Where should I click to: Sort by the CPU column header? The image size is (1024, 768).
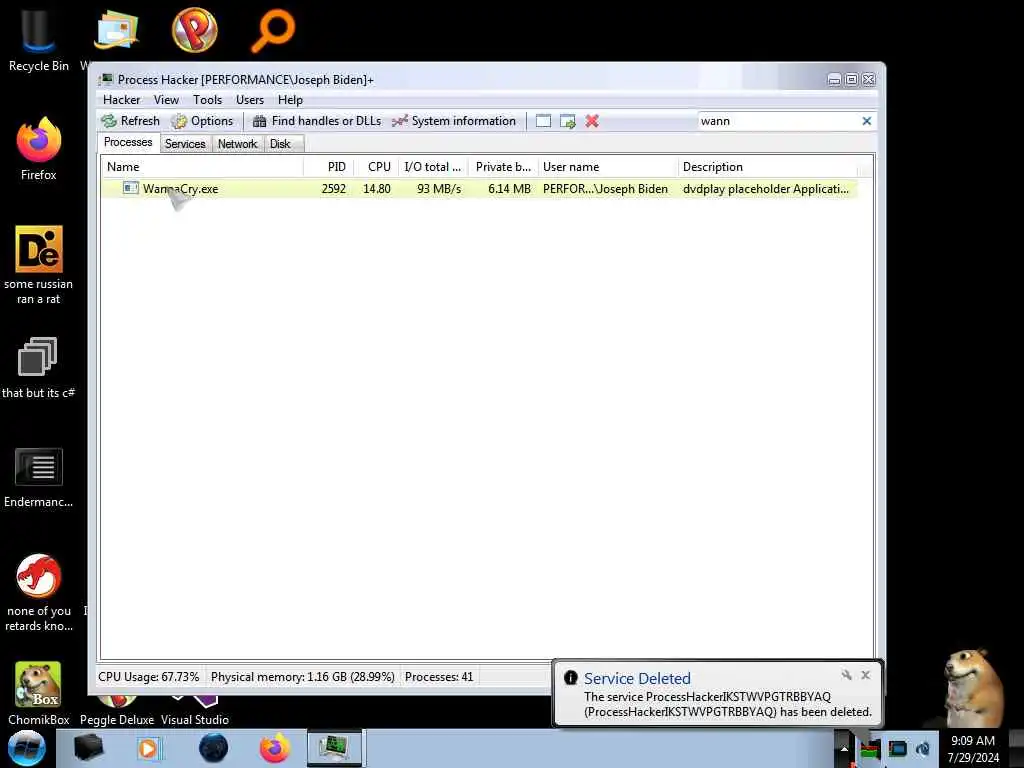point(377,167)
